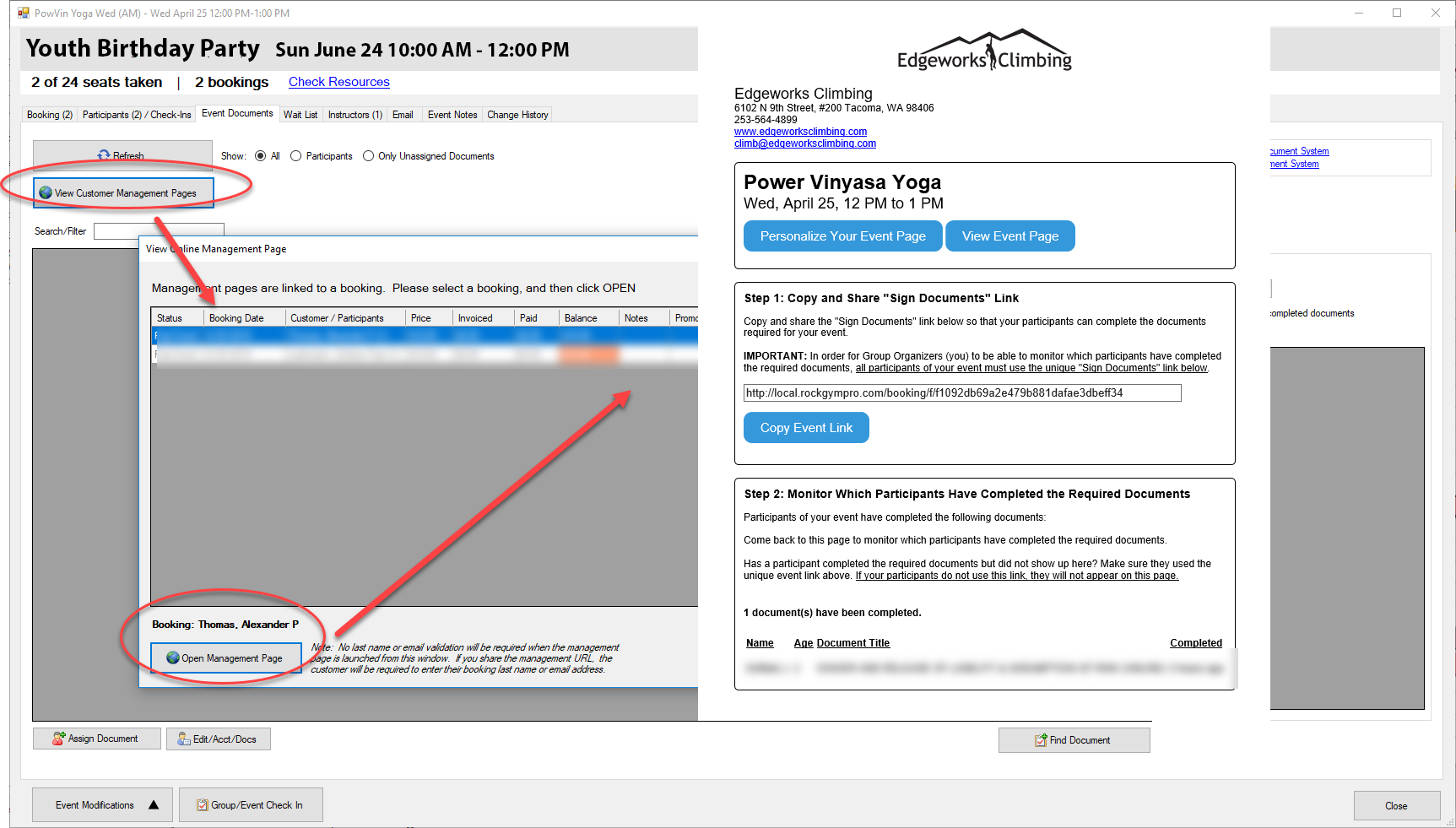Image resolution: width=1456 pixels, height=828 pixels.
Task: Sort by Status column header
Action: pos(178,318)
